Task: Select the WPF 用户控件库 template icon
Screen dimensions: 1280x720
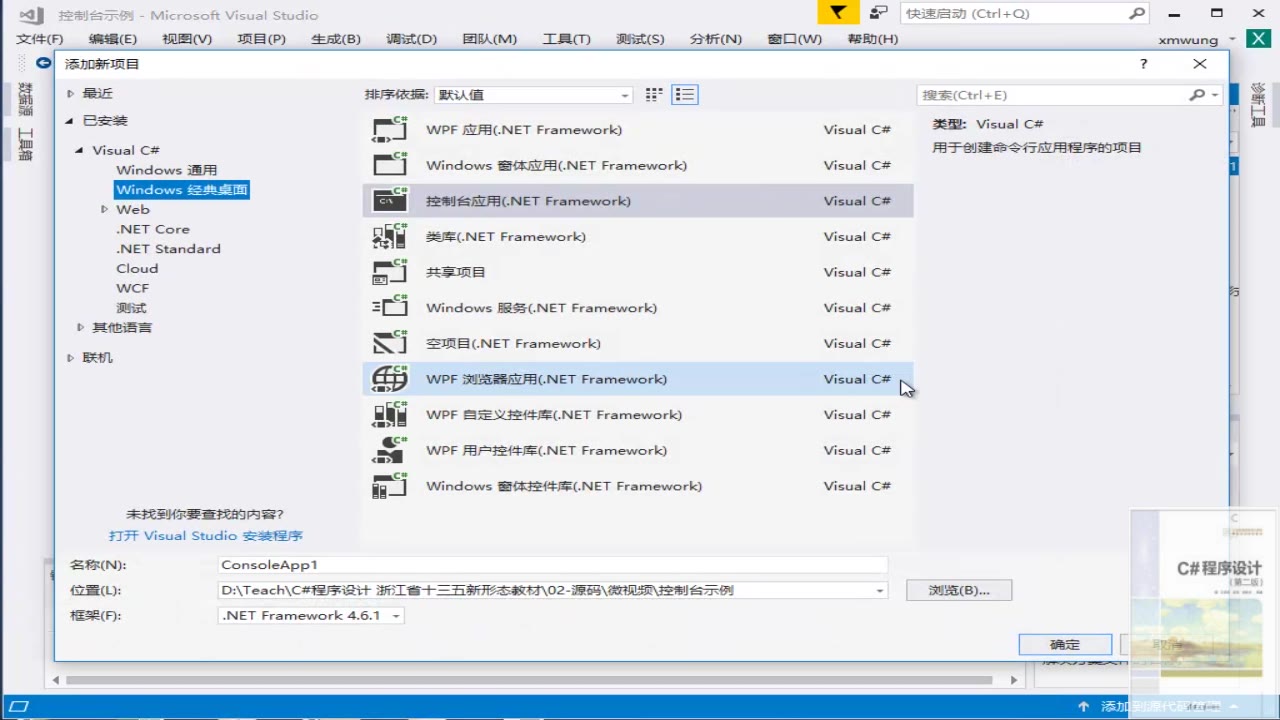Action: [x=390, y=450]
